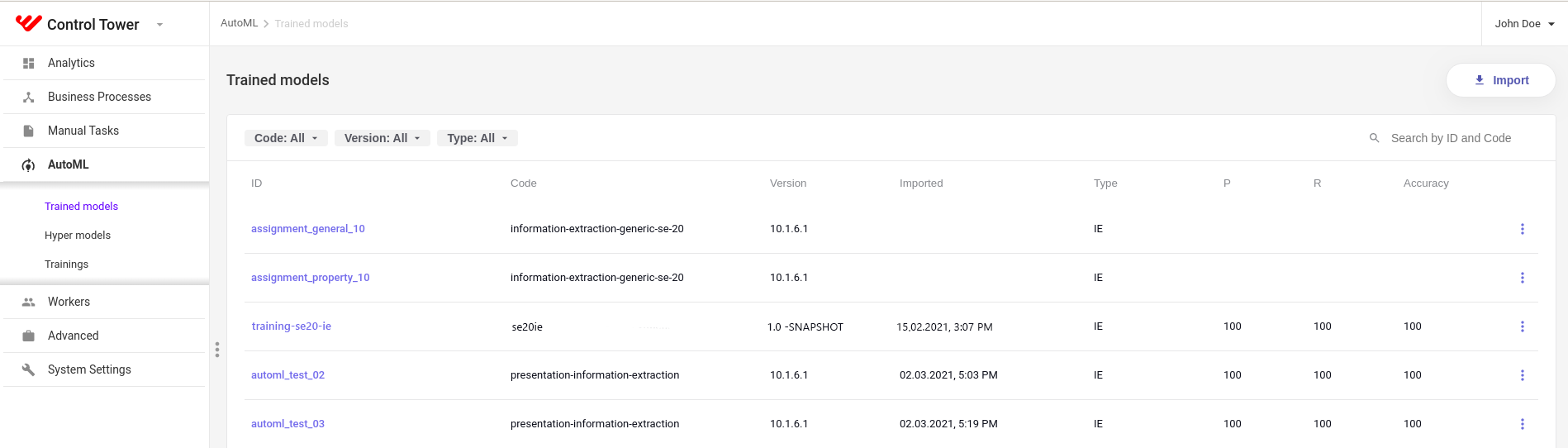1568x448 pixels.
Task: Click the Imported column header
Action: coord(921,183)
